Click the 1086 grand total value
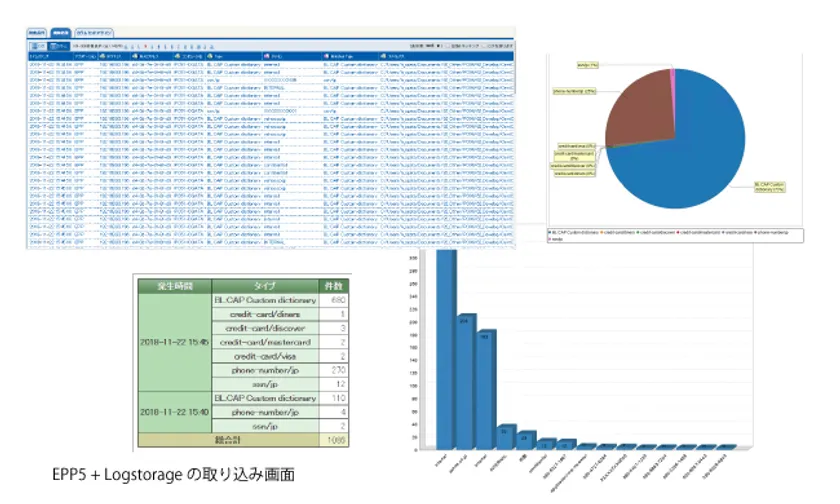The width and height of the screenshot is (840, 504). [334, 440]
